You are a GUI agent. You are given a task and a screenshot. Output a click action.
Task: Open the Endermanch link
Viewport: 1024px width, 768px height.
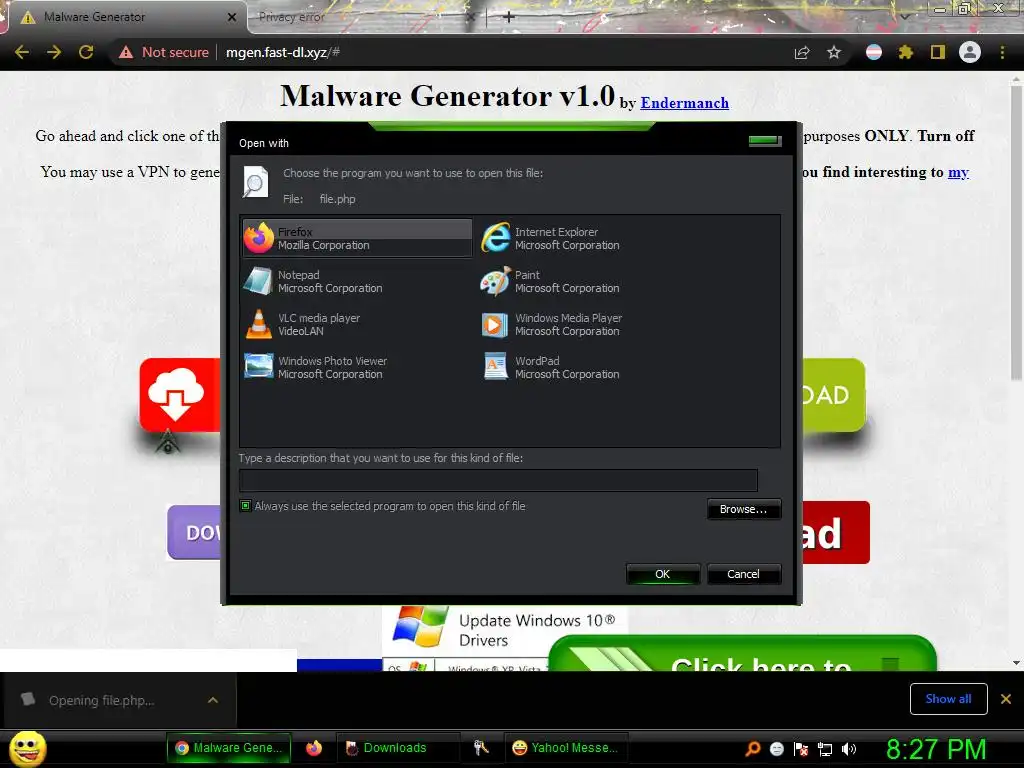point(684,103)
